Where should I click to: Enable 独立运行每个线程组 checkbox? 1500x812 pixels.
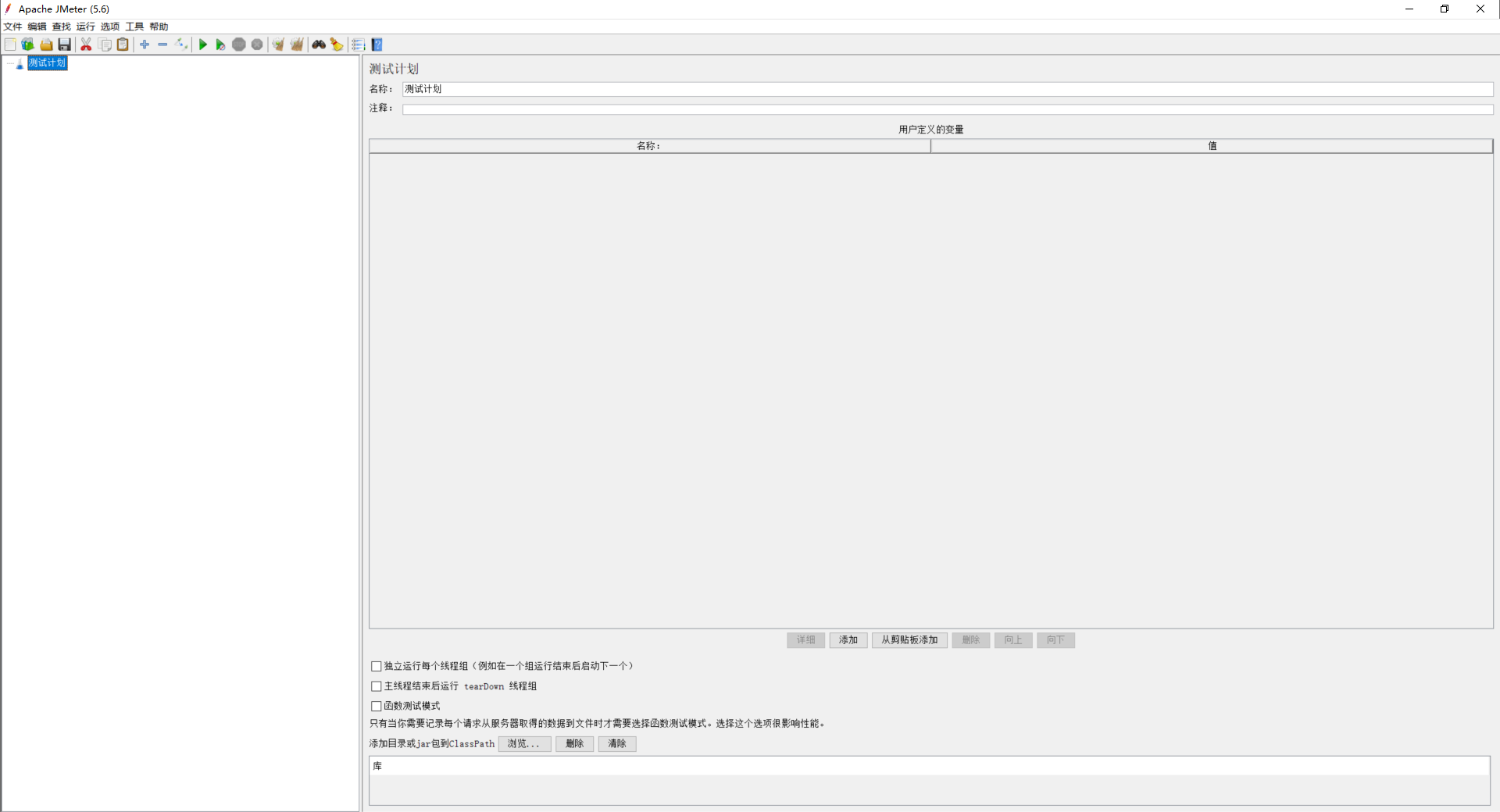377,666
